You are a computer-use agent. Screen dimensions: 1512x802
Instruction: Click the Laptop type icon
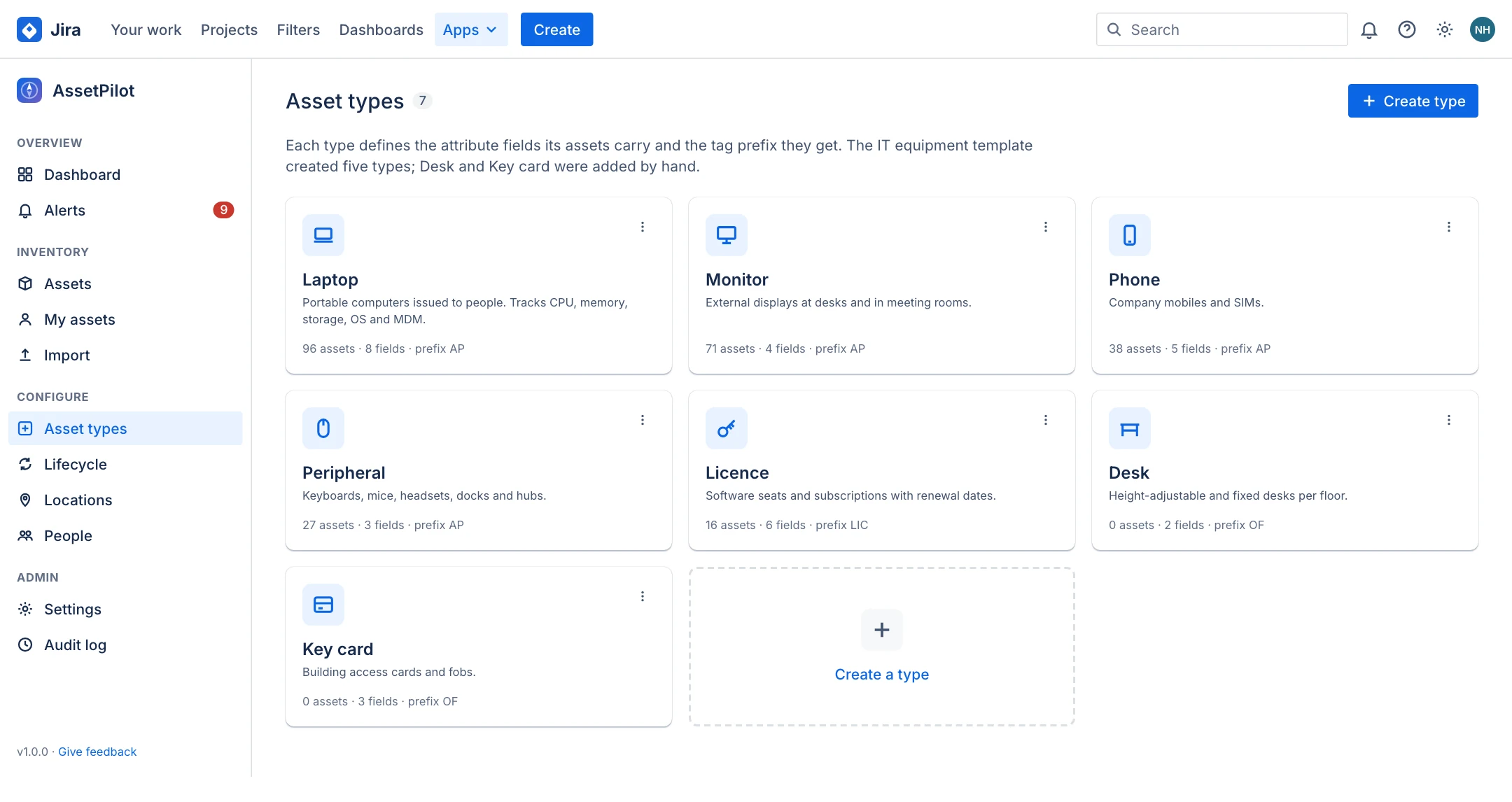pyautogui.click(x=323, y=235)
